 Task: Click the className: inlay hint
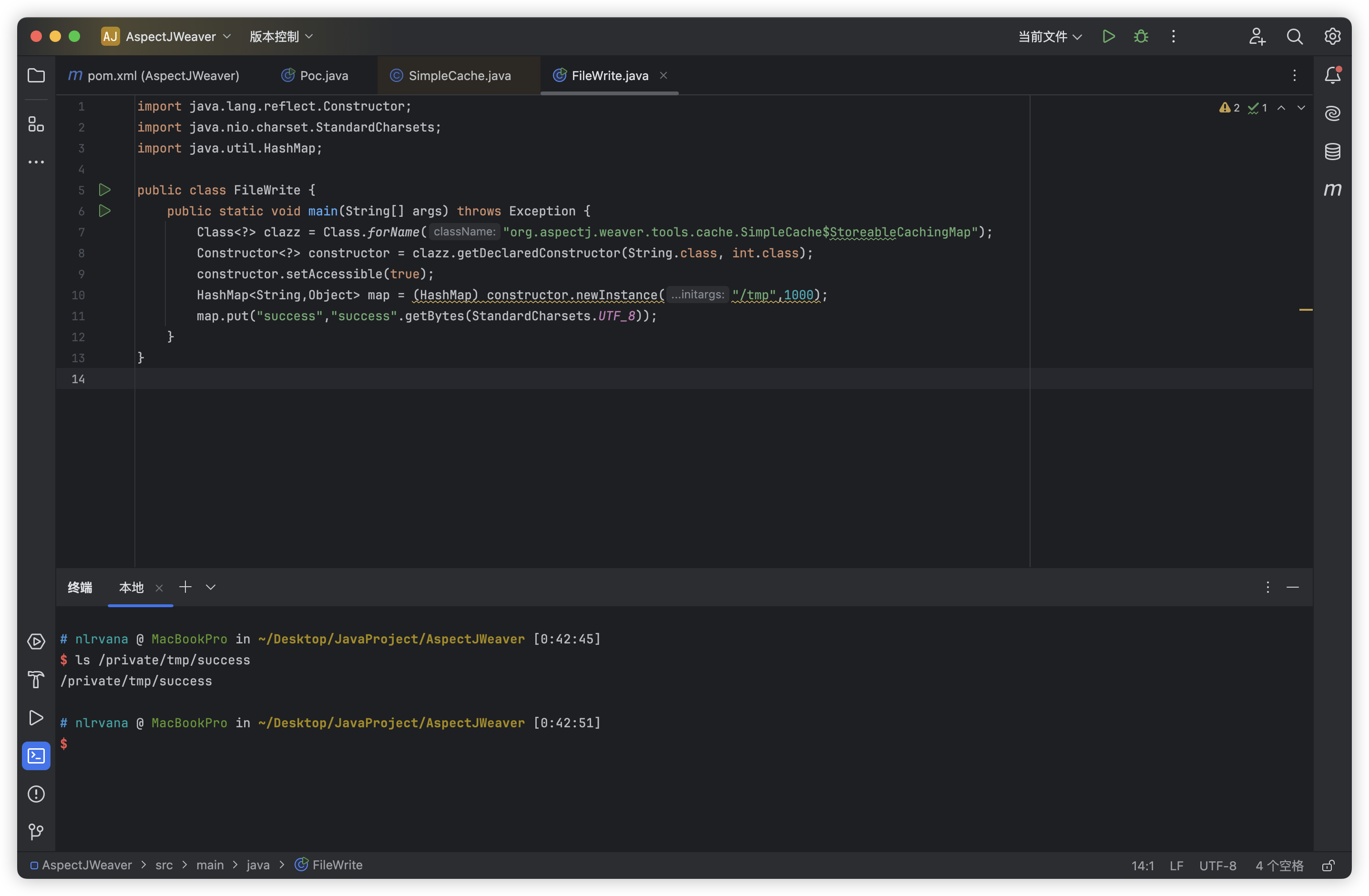pyautogui.click(x=464, y=232)
